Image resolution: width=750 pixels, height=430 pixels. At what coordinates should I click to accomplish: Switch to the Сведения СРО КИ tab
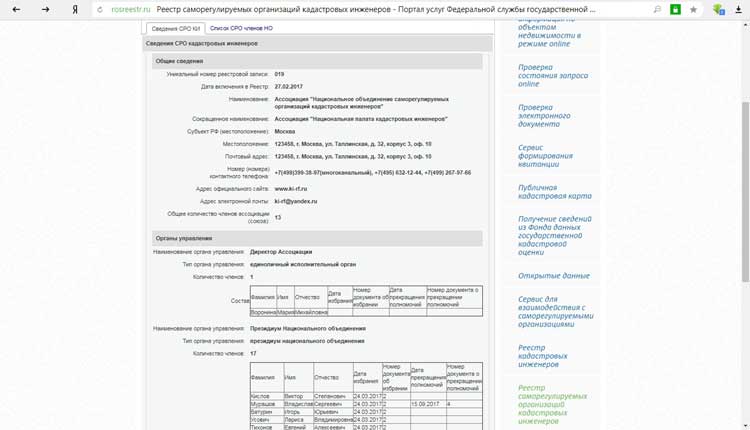176,29
